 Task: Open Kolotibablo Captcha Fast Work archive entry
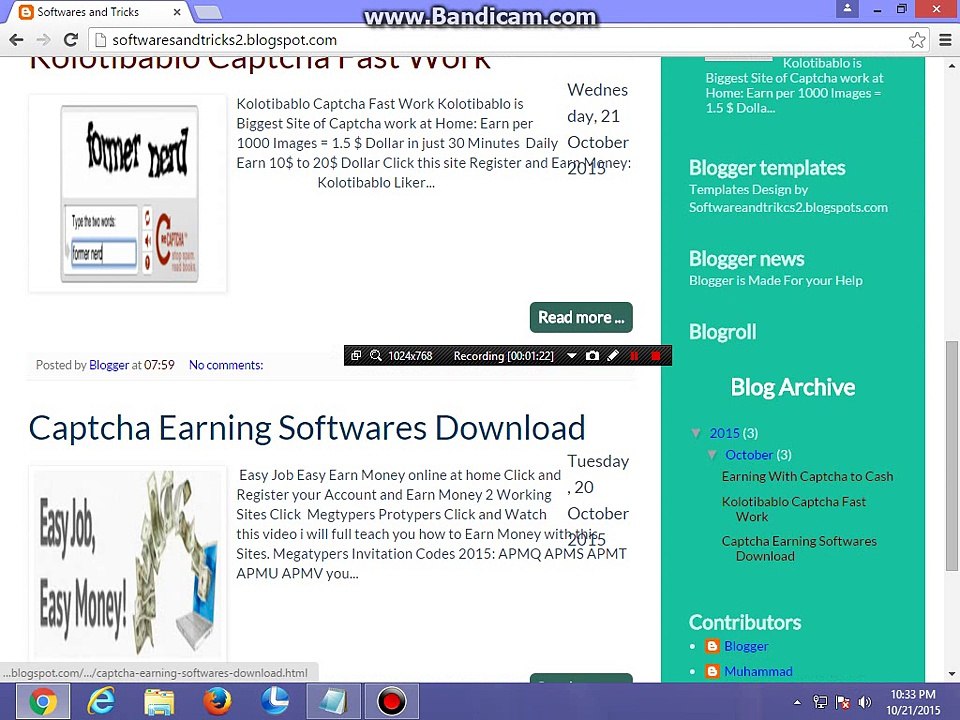point(793,509)
